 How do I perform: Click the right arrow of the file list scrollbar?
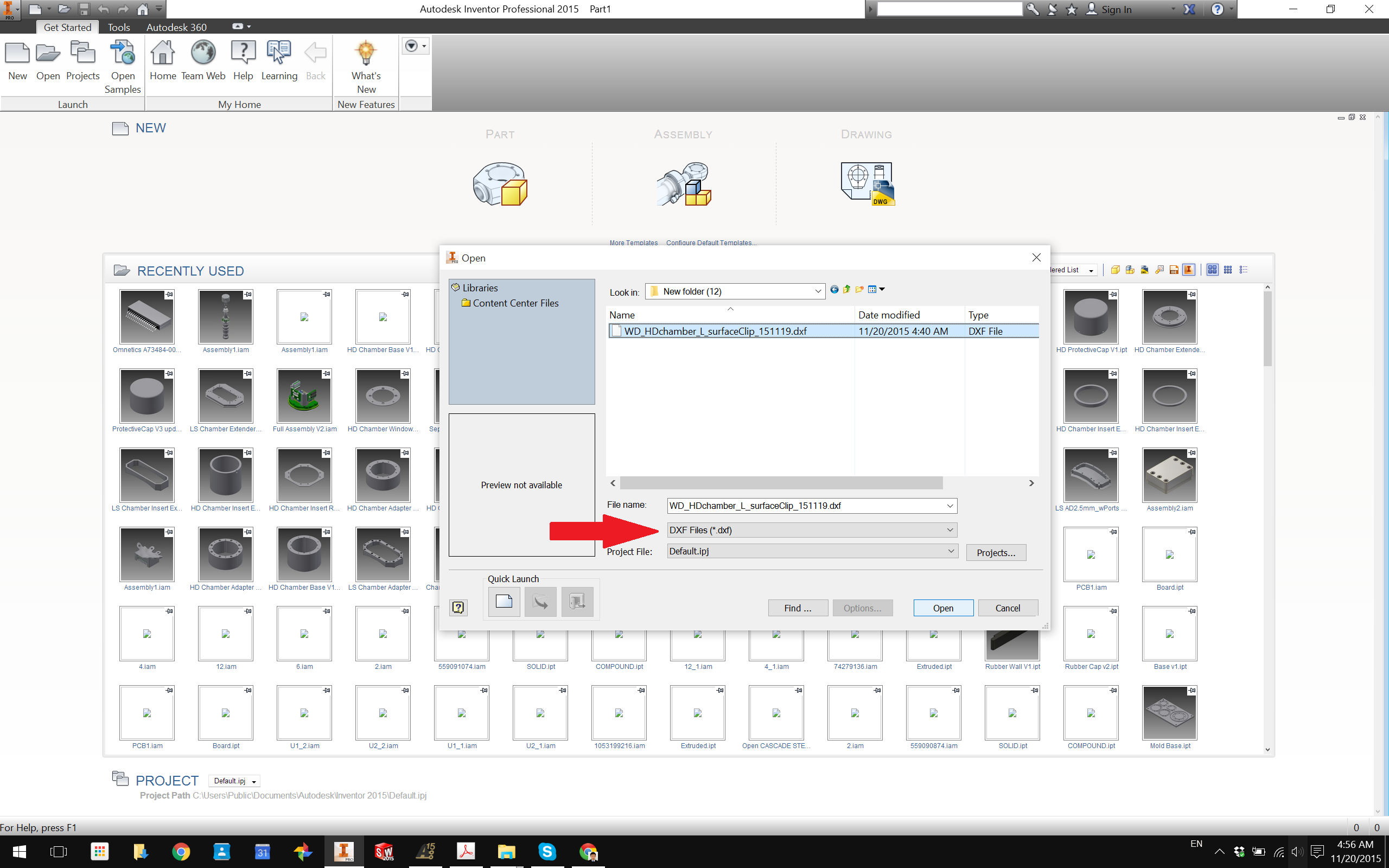[x=1031, y=483]
